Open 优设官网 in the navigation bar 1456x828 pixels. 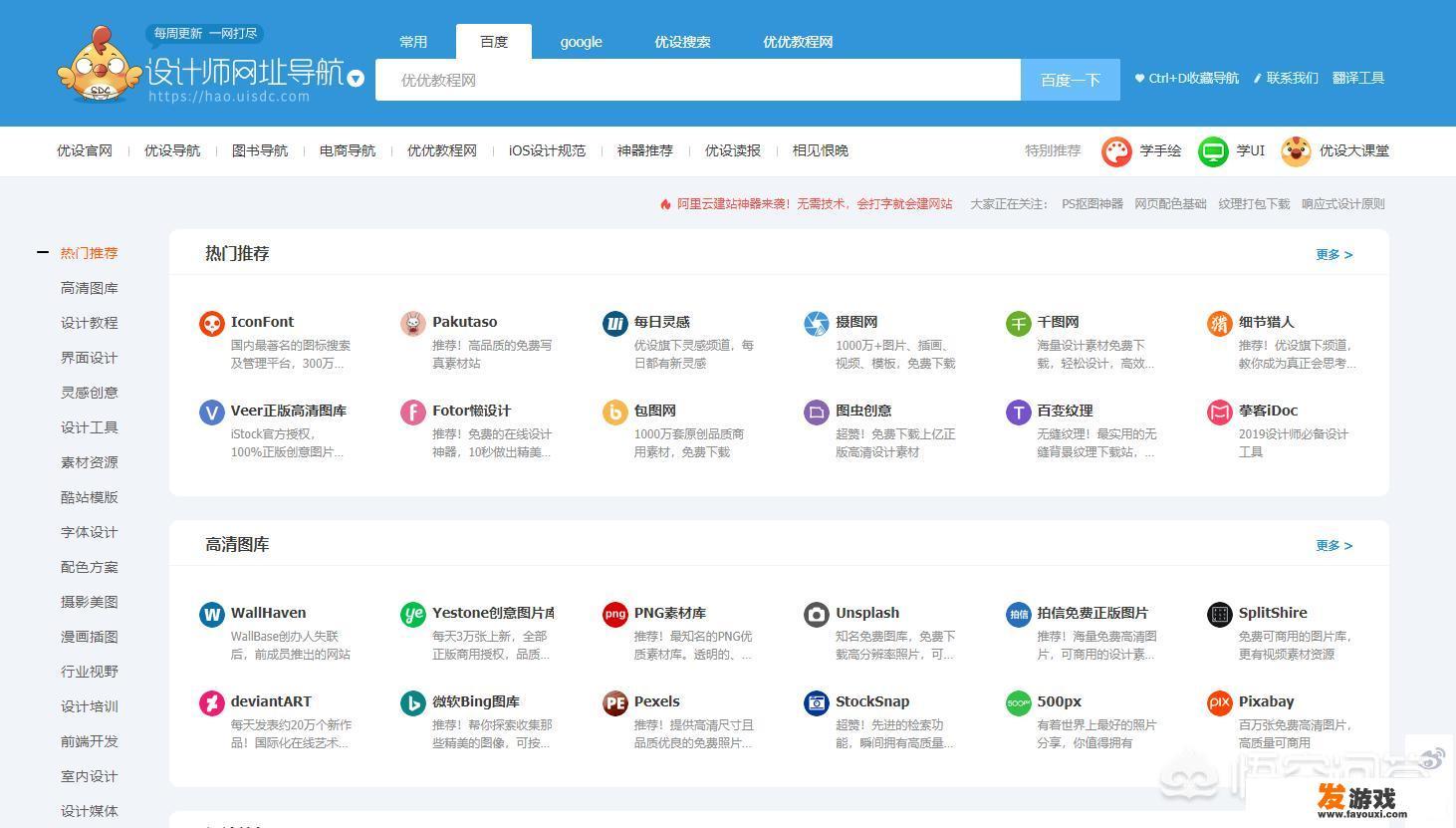coord(85,150)
